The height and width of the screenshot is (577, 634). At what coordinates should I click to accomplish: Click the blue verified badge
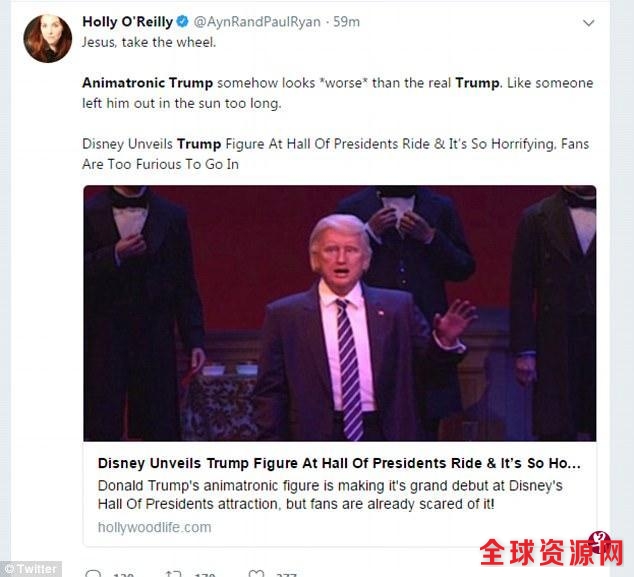[x=183, y=21]
